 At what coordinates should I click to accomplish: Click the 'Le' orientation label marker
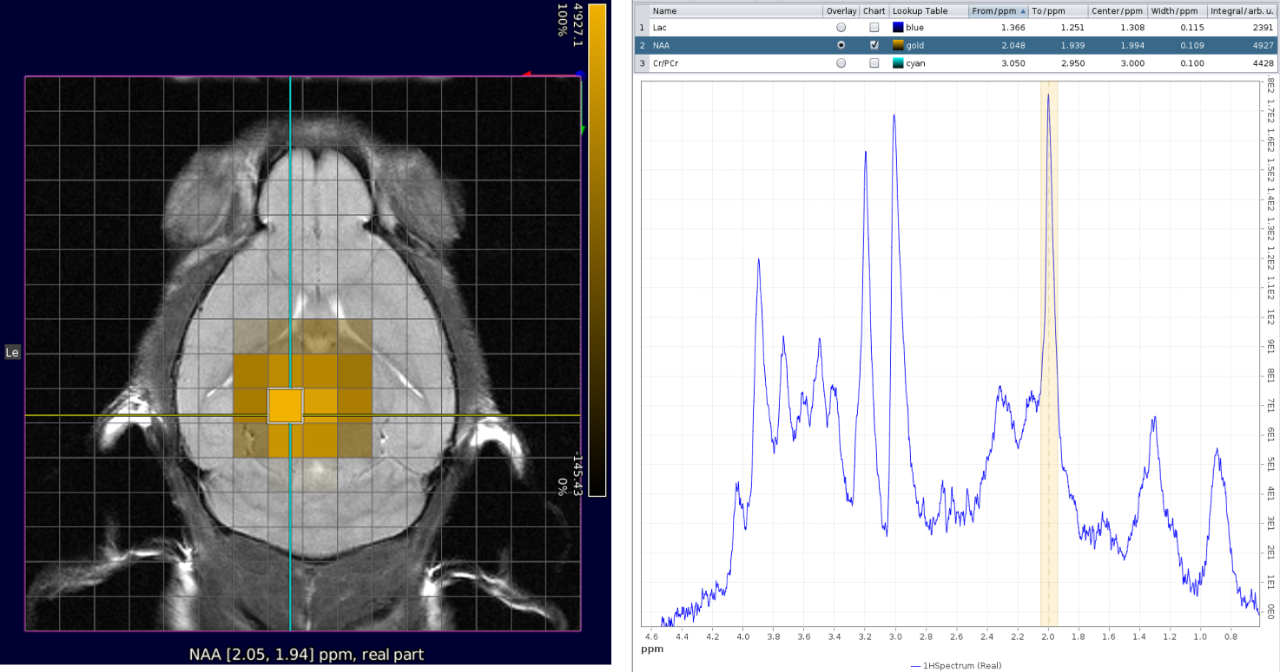tap(13, 352)
